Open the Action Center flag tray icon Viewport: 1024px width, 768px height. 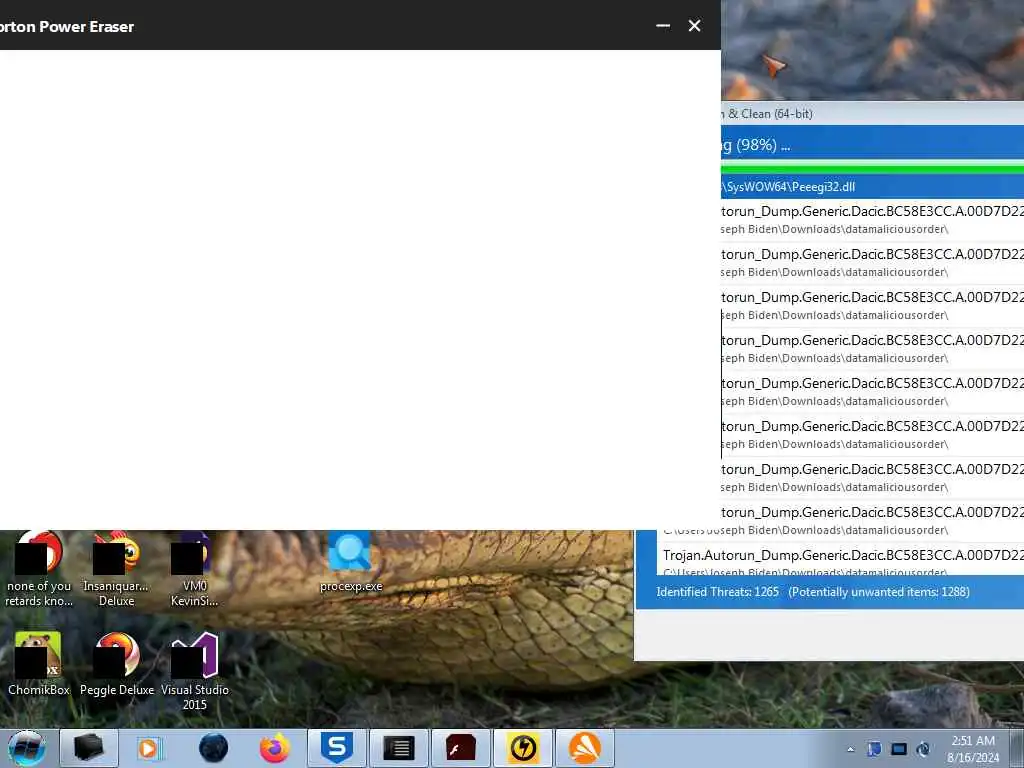pyautogui.click(x=874, y=749)
